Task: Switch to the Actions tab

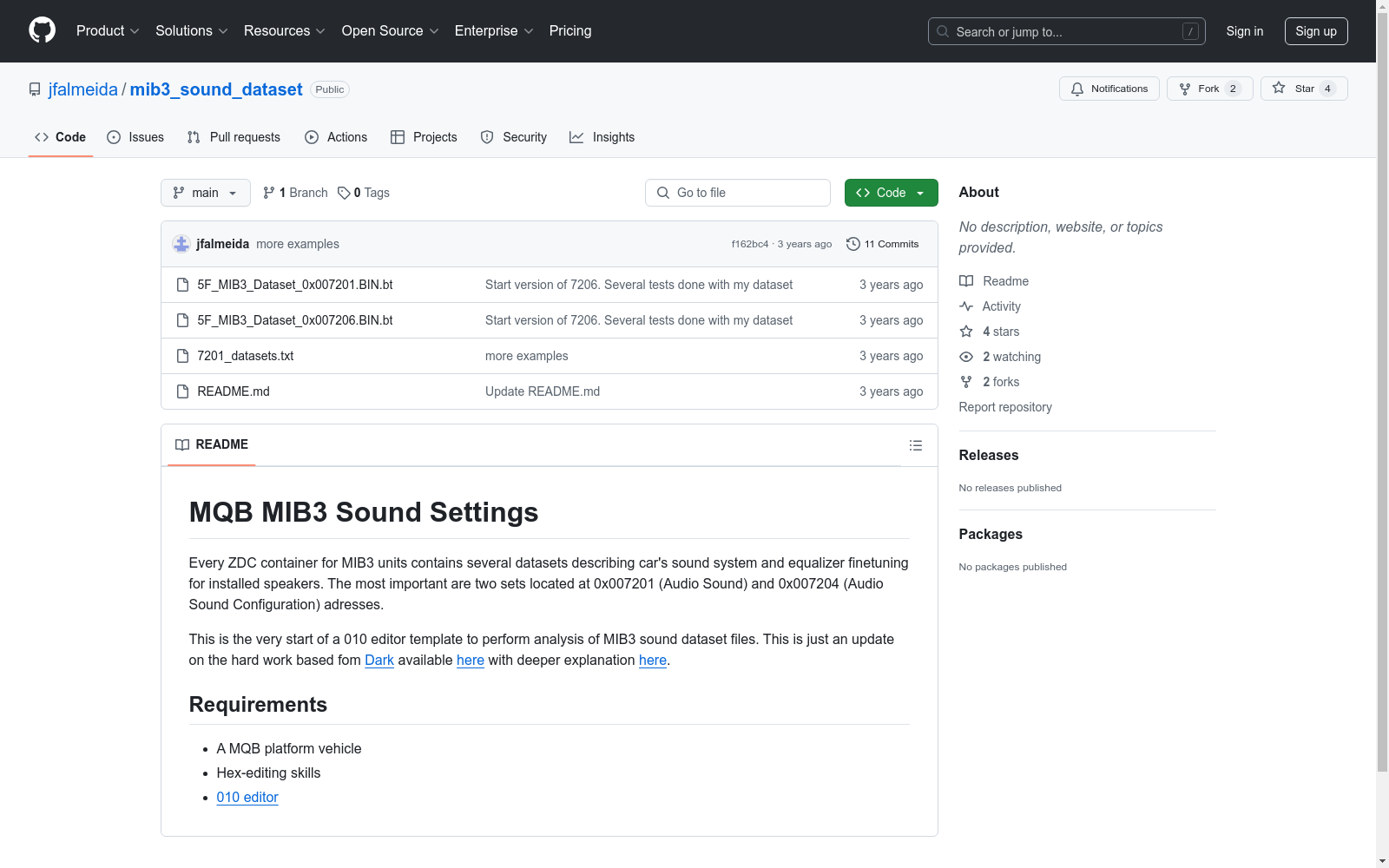Action: tap(336, 137)
